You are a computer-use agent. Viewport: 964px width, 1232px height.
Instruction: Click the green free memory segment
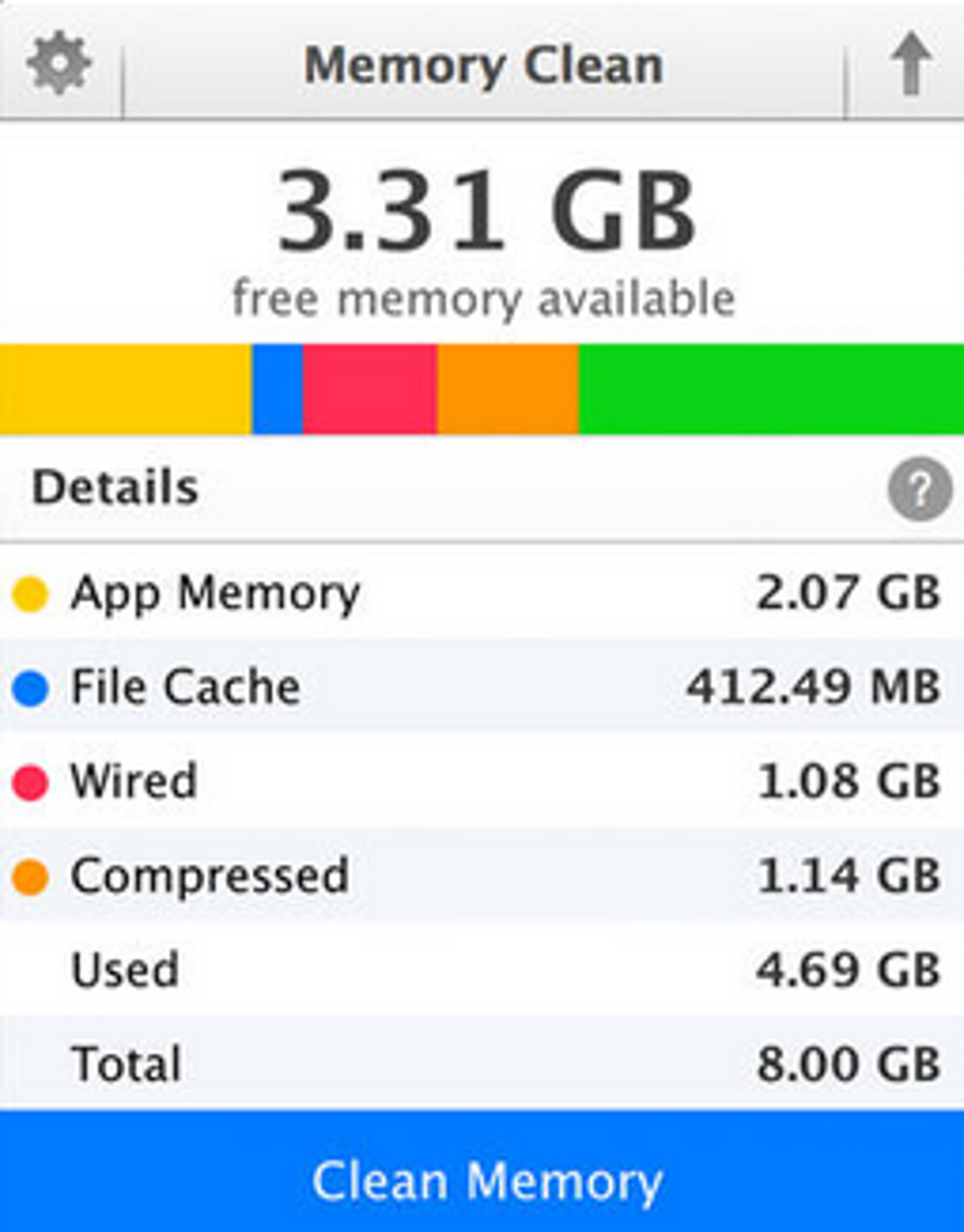[x=770, y=389]
